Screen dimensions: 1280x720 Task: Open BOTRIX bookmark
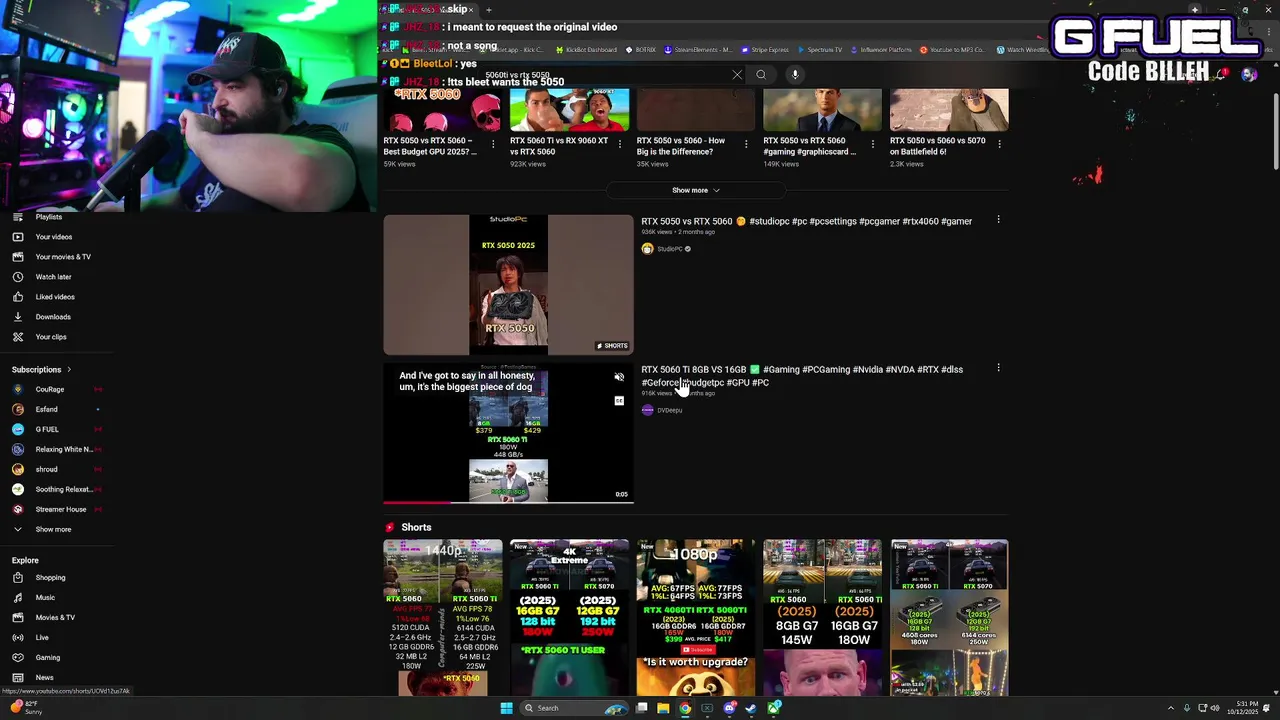[x=641, y=49]
